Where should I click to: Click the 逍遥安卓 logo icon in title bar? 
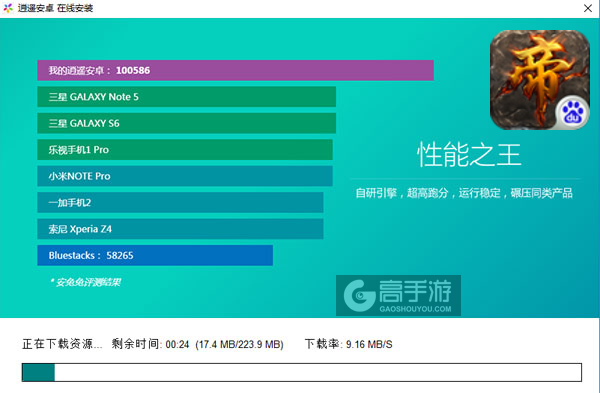pos(8,8)
